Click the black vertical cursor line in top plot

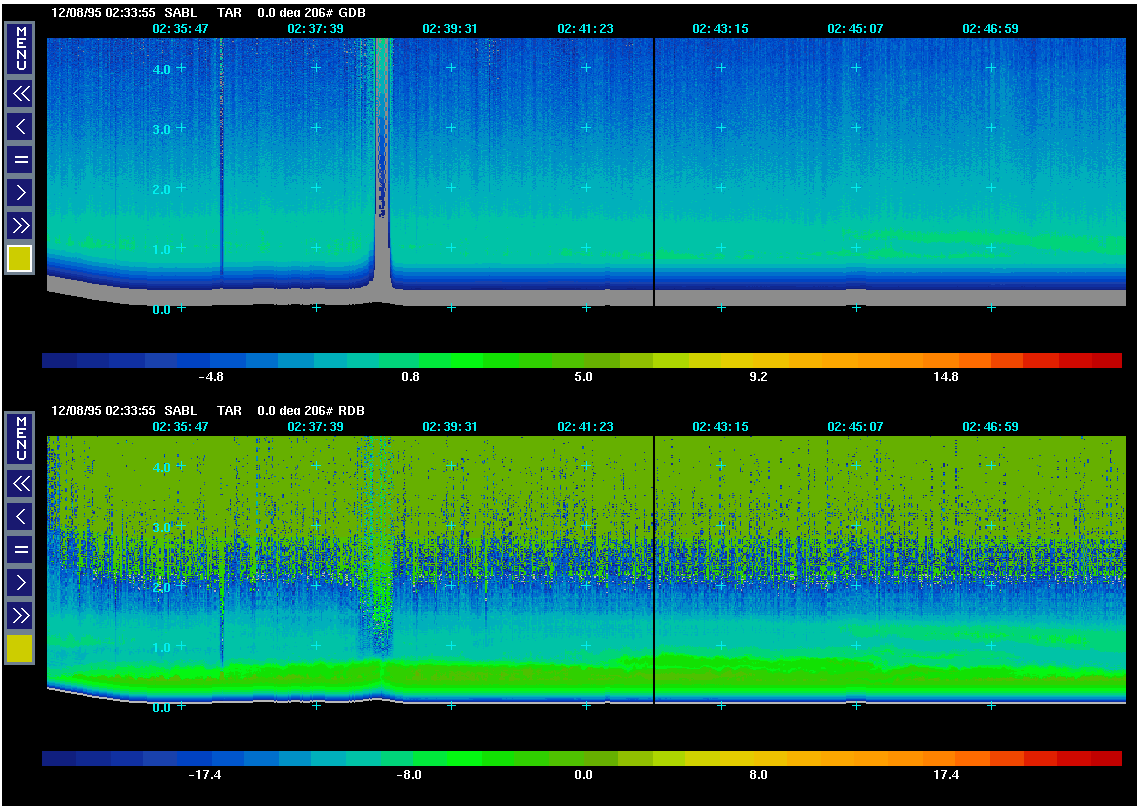pyautogui.click(x=654, y=170)
